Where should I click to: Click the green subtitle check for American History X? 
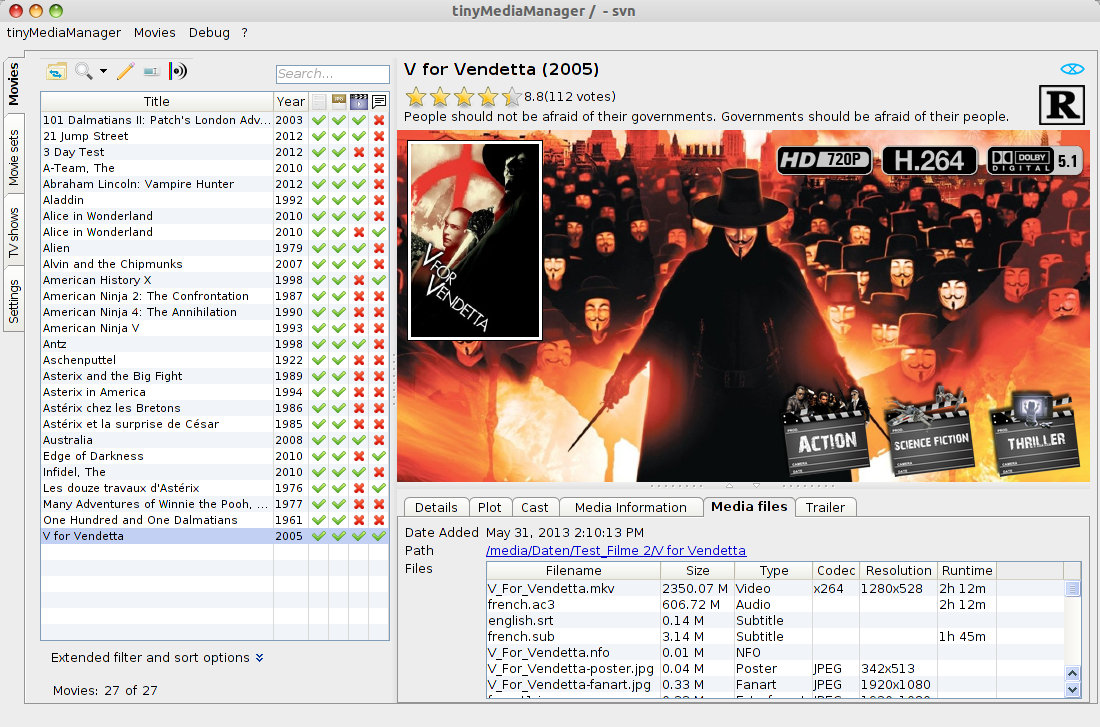coord(379,280)
